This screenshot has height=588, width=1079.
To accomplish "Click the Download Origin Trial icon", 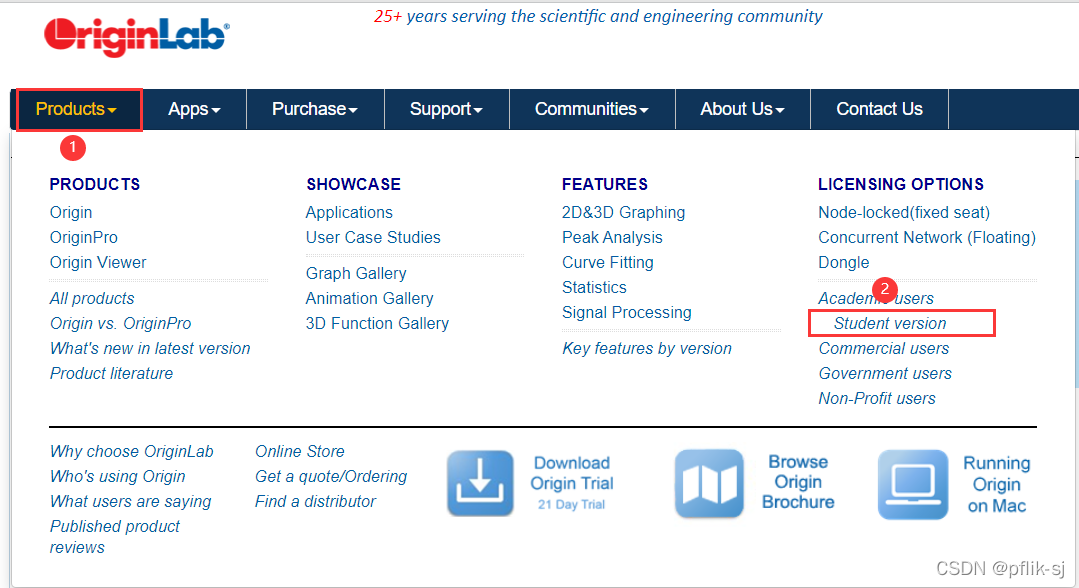I will click(480, 483).
